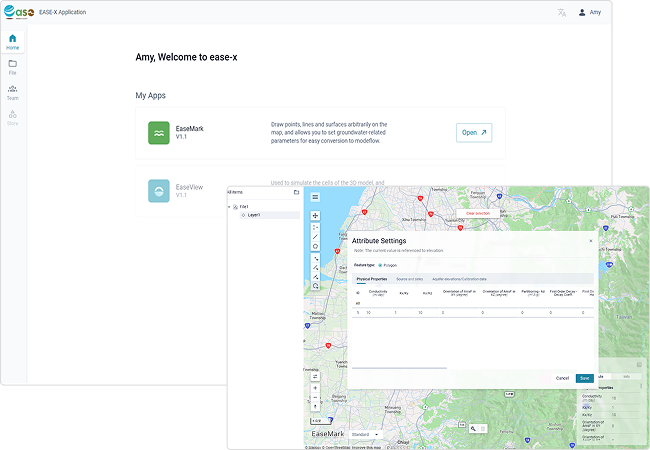Screen dimensions: 650x450
Task: Select the lasso selection tool
Action: [x=315, y=286]
